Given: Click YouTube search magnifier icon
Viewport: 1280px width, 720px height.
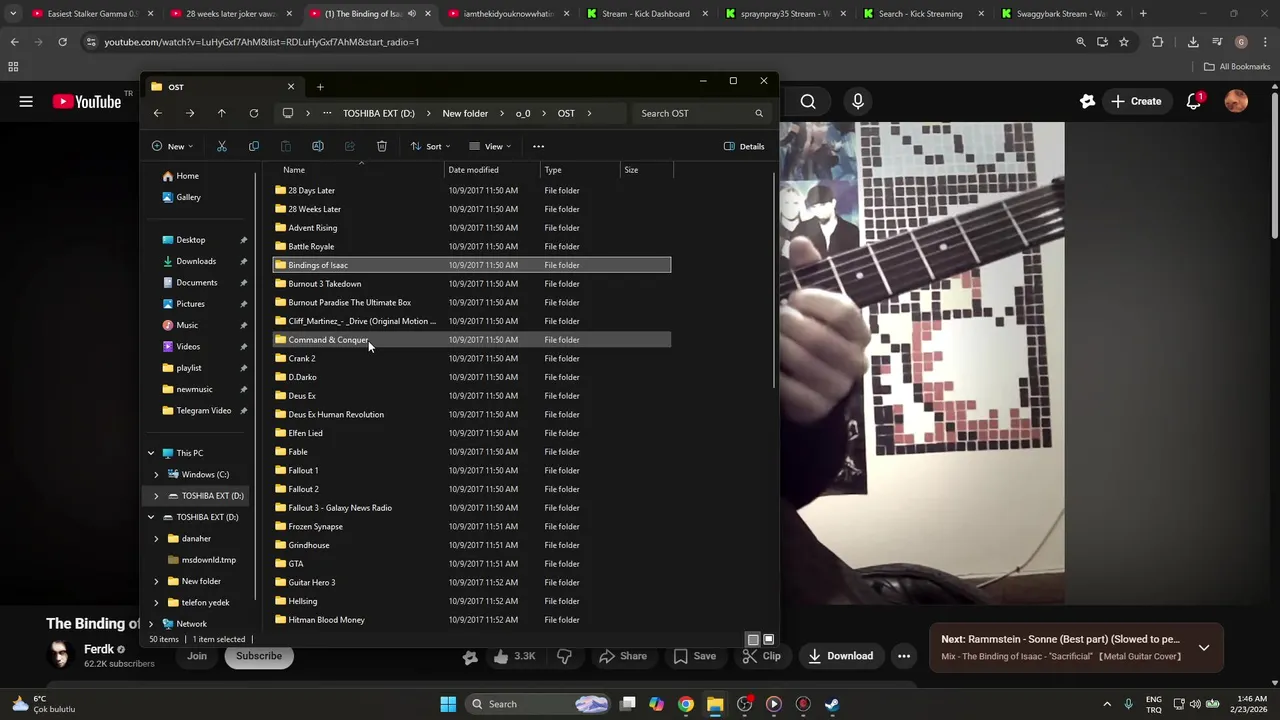Looking at the screenshot, I should pos(808,101).
